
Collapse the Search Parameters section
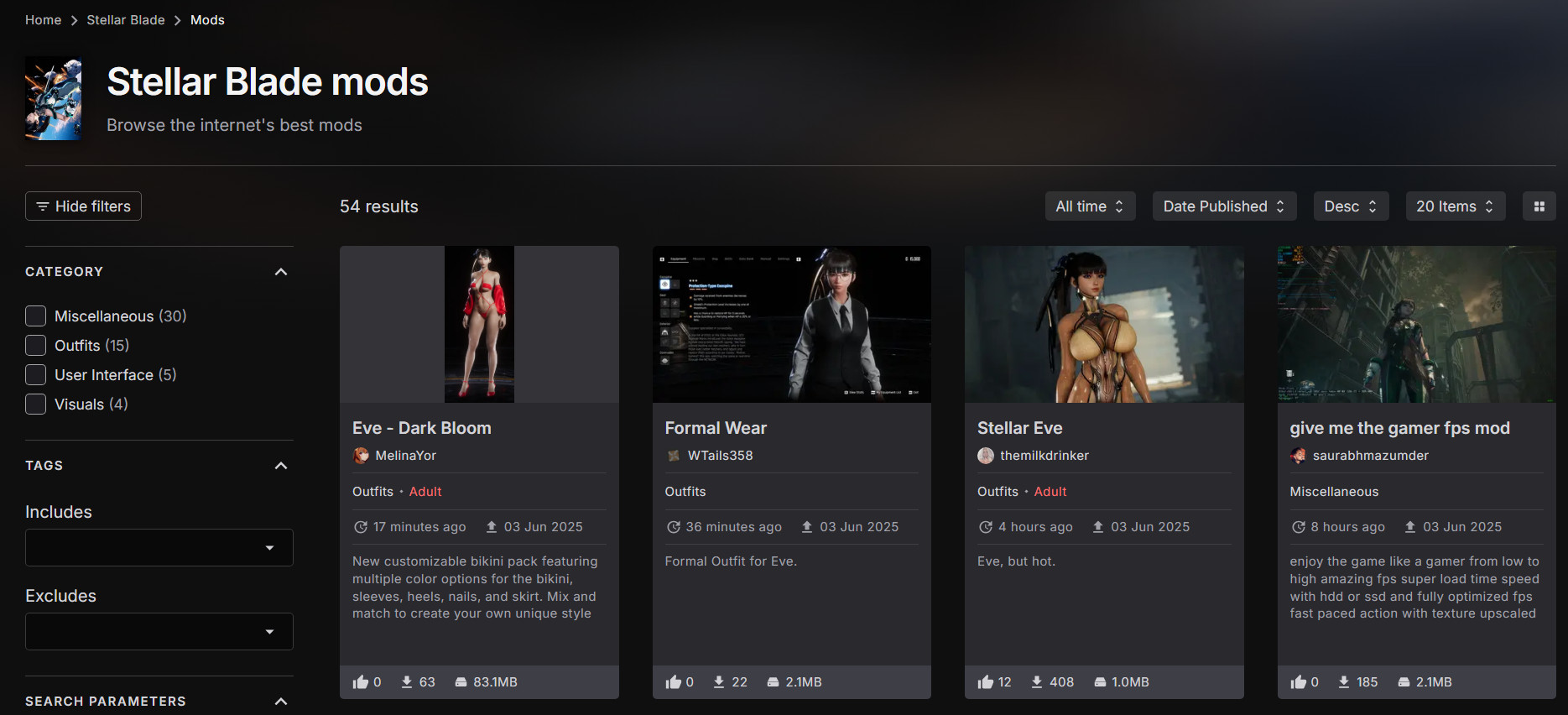(281, 702)
